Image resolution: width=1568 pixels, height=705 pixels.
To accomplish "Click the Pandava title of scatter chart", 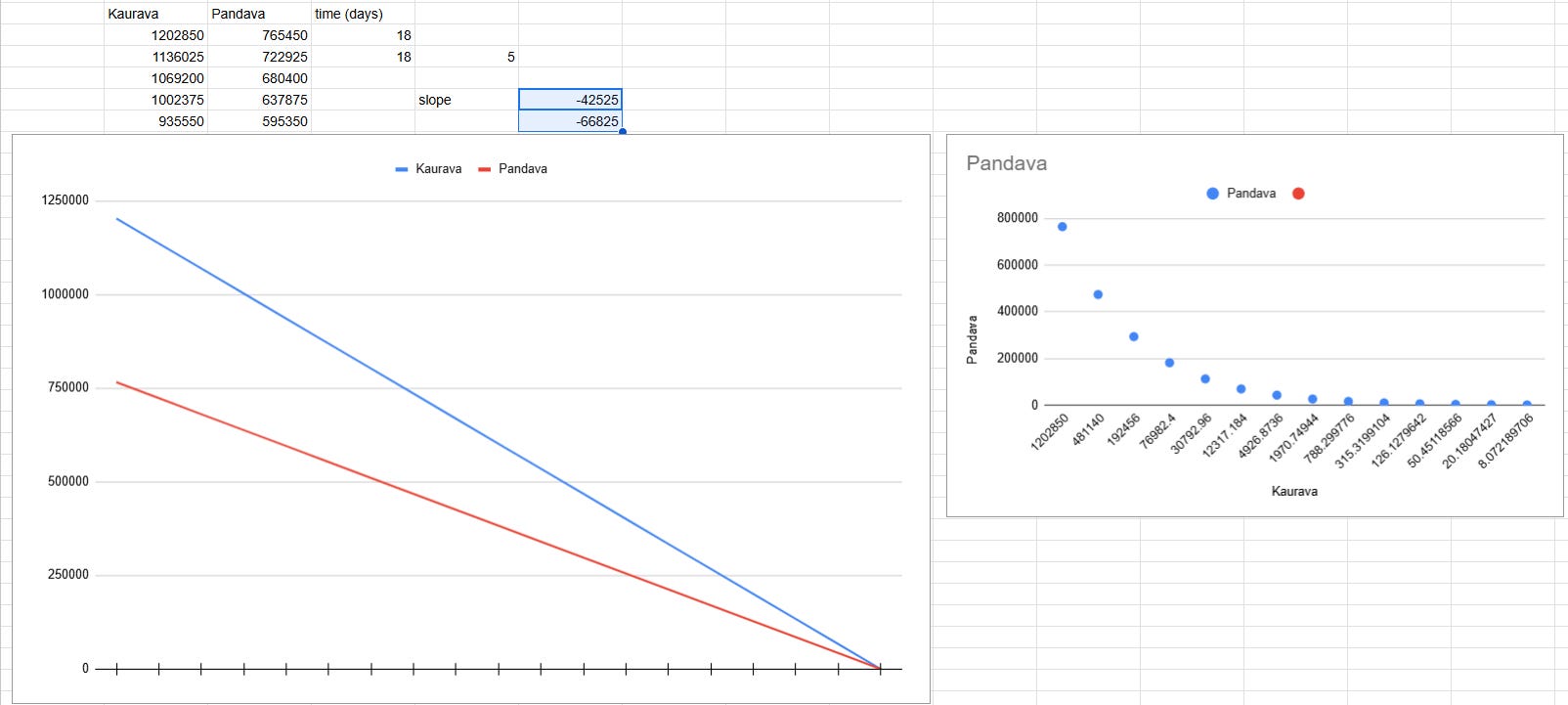I will (1007, 163).
